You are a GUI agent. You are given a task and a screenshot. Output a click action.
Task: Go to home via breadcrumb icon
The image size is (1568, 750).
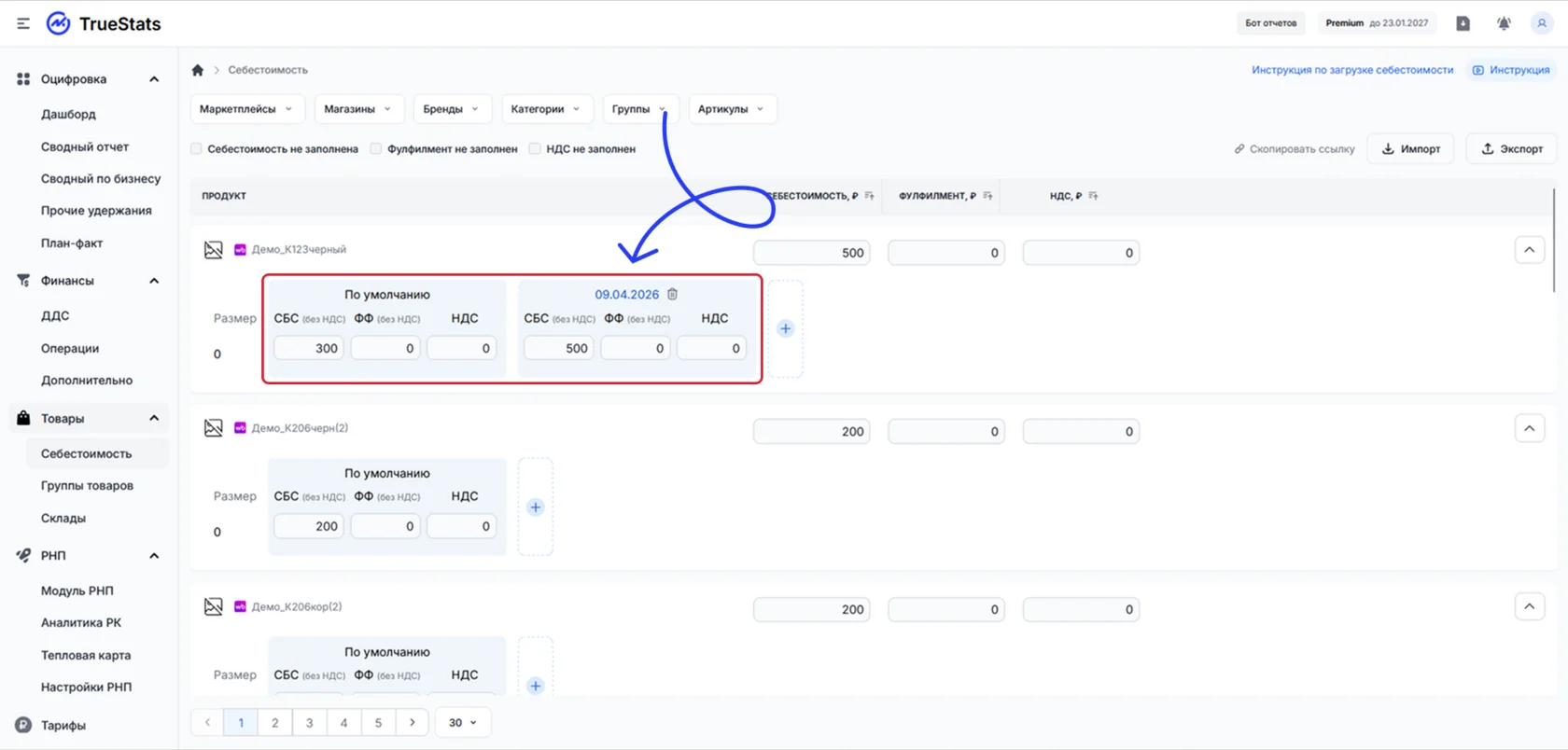pos(198,70)
